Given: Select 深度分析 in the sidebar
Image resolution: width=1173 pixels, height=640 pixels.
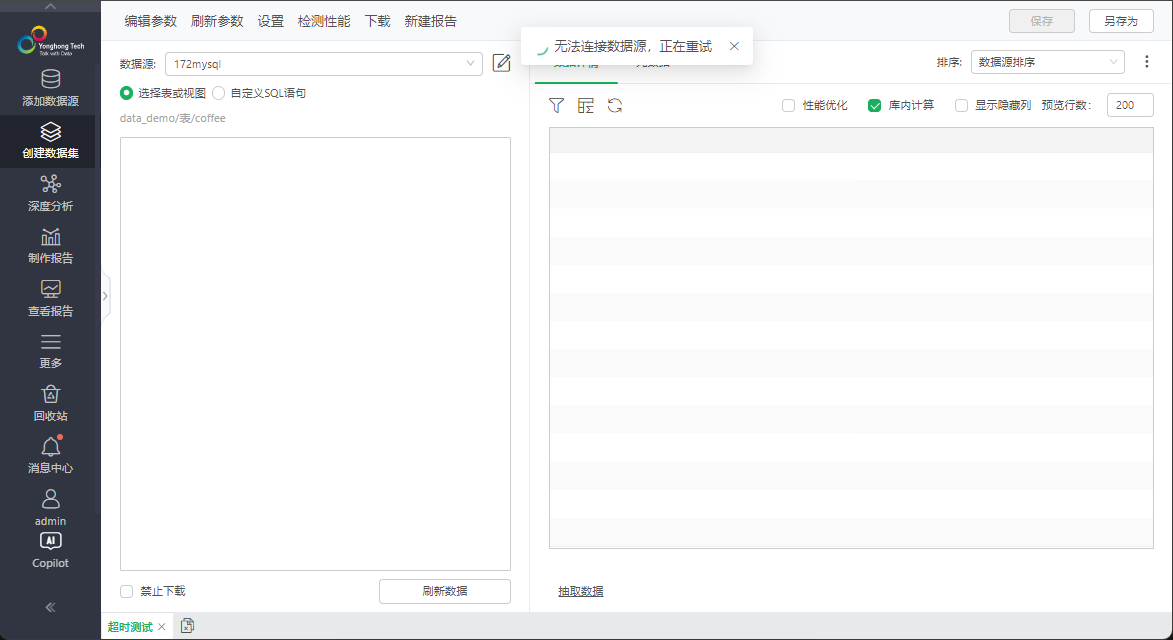Looking at the screenshot, I should pos(50,193).
